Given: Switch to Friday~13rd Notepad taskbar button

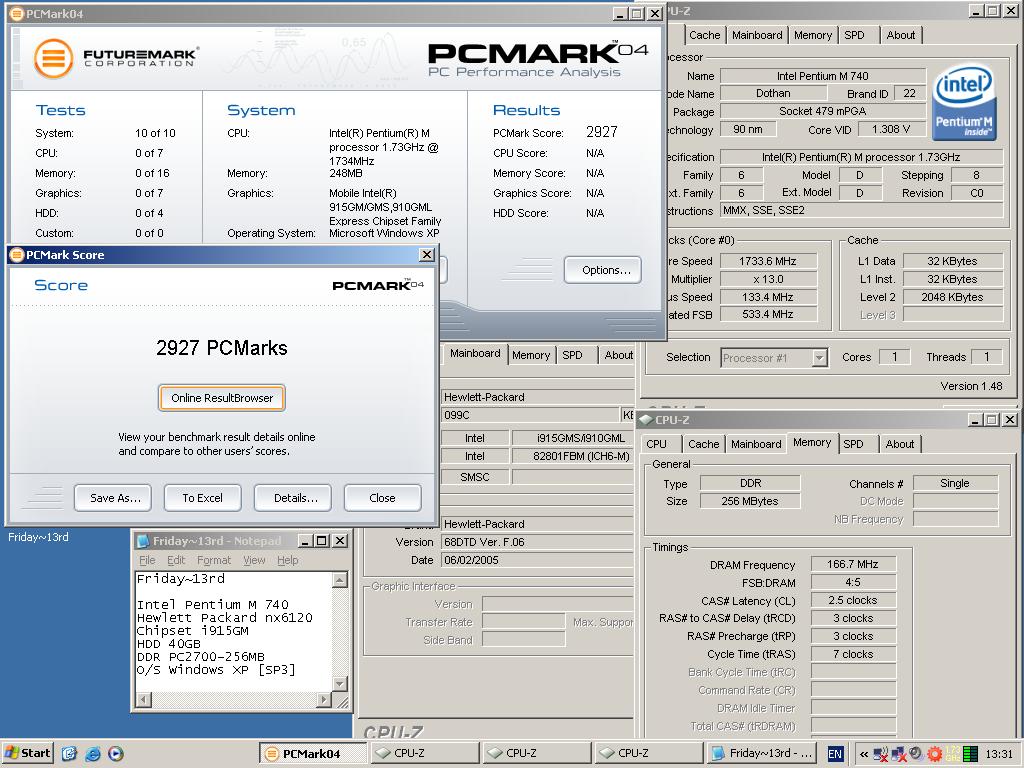Looking at the screenshot, I should (761, 754).
